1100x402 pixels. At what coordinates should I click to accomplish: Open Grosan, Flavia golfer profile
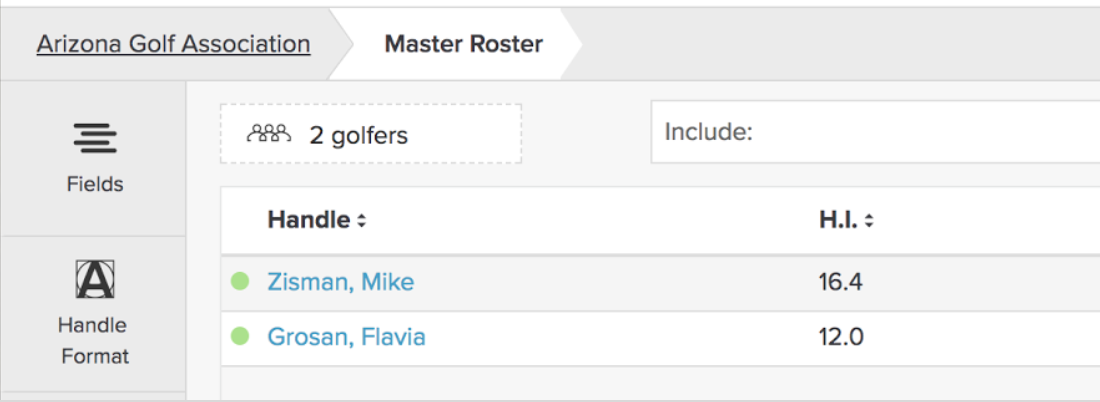347,337
